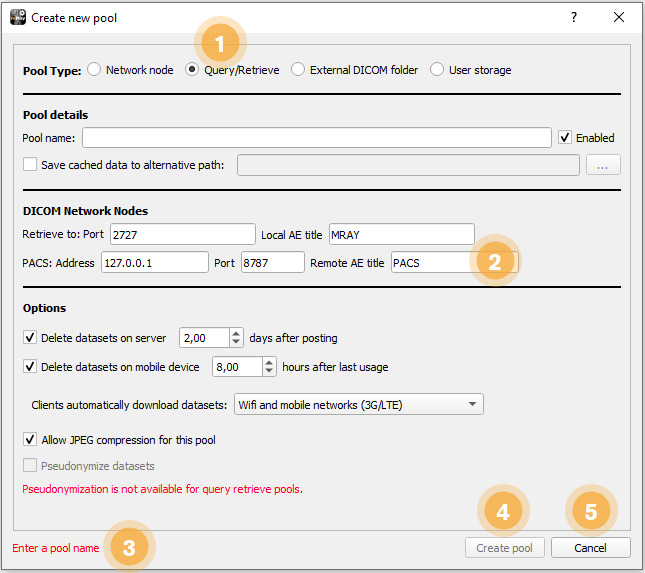This screenshot has height=573, width=645.
Task: Click the Pool name input field
Action: tap(316, 138)
